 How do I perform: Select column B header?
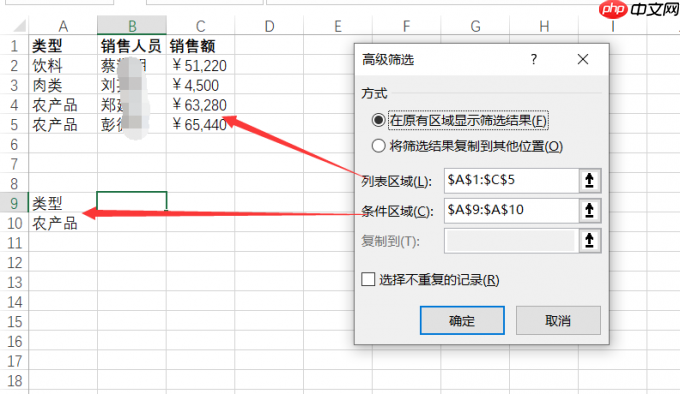(132, 26)
